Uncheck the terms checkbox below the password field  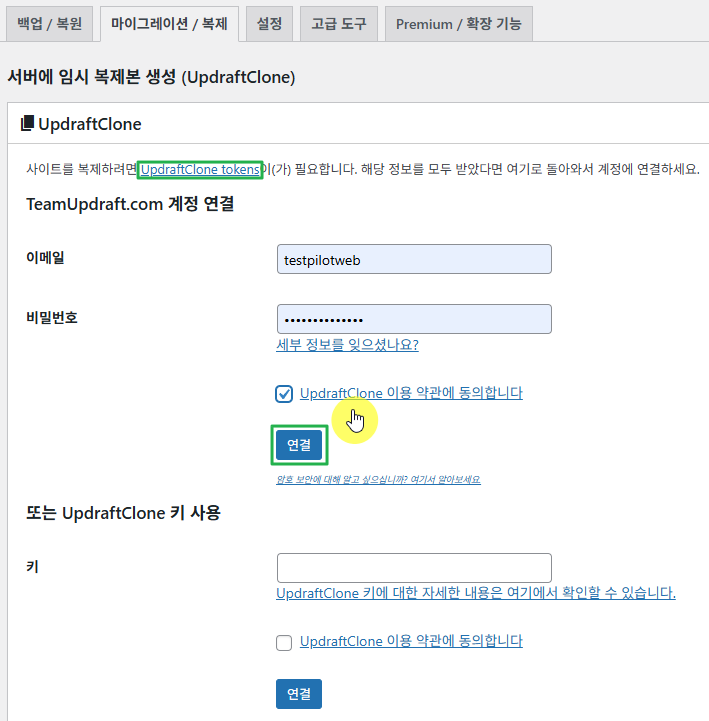click(284, 393)
